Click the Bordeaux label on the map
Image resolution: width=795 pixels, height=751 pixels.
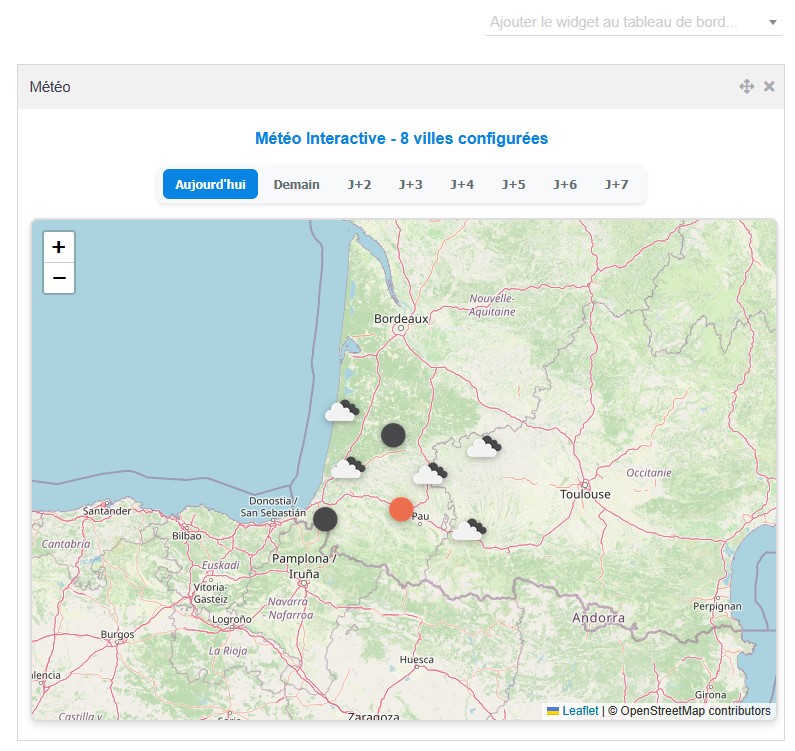pos(401,319)
